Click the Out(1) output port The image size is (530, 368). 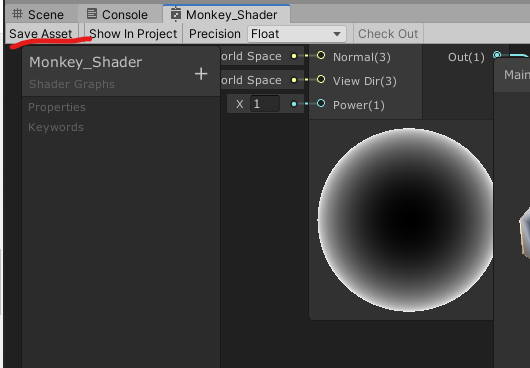pyautogui.click(x=497, y=55)
